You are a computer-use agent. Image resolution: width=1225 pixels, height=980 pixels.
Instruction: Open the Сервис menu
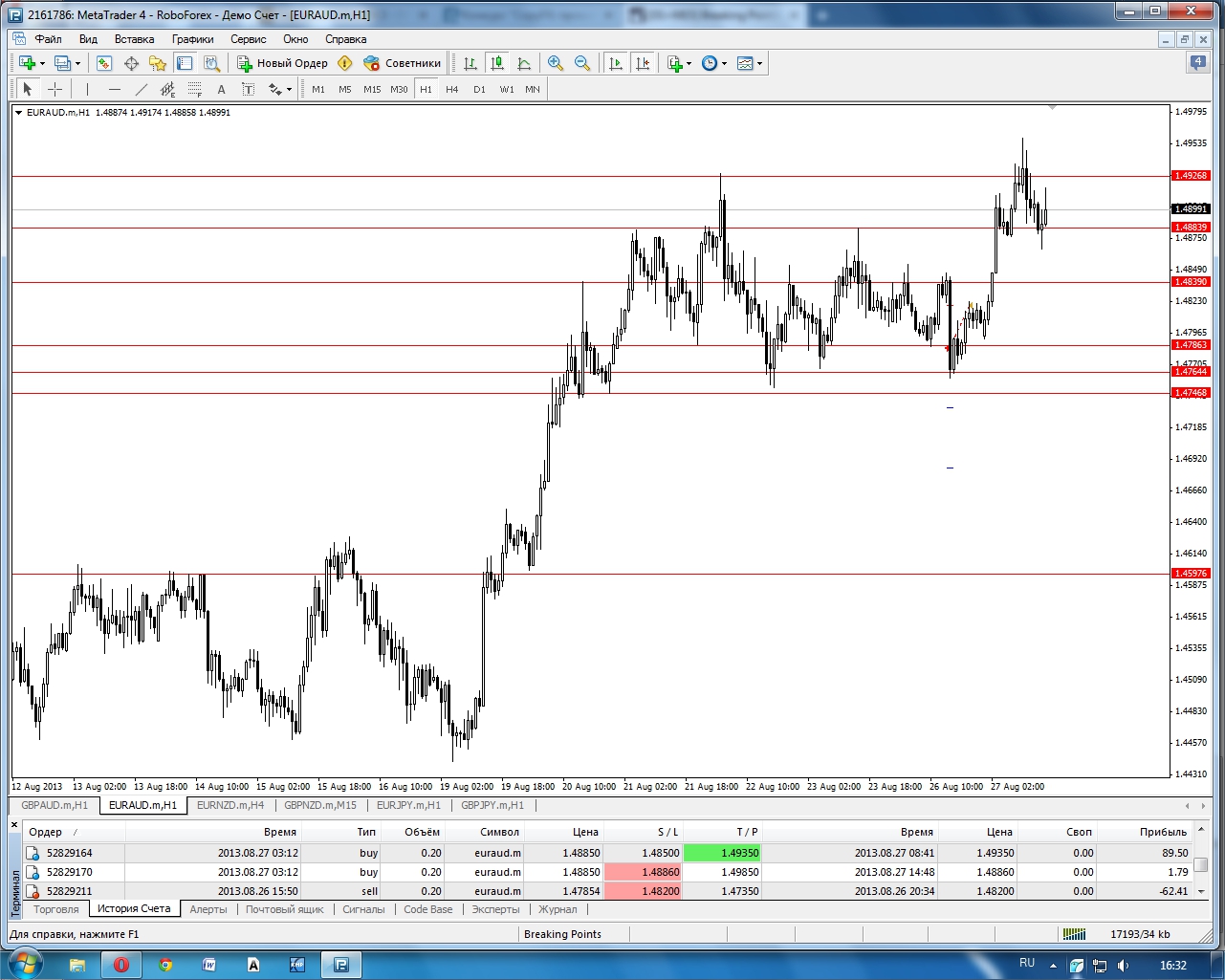(x=249, y=39)
